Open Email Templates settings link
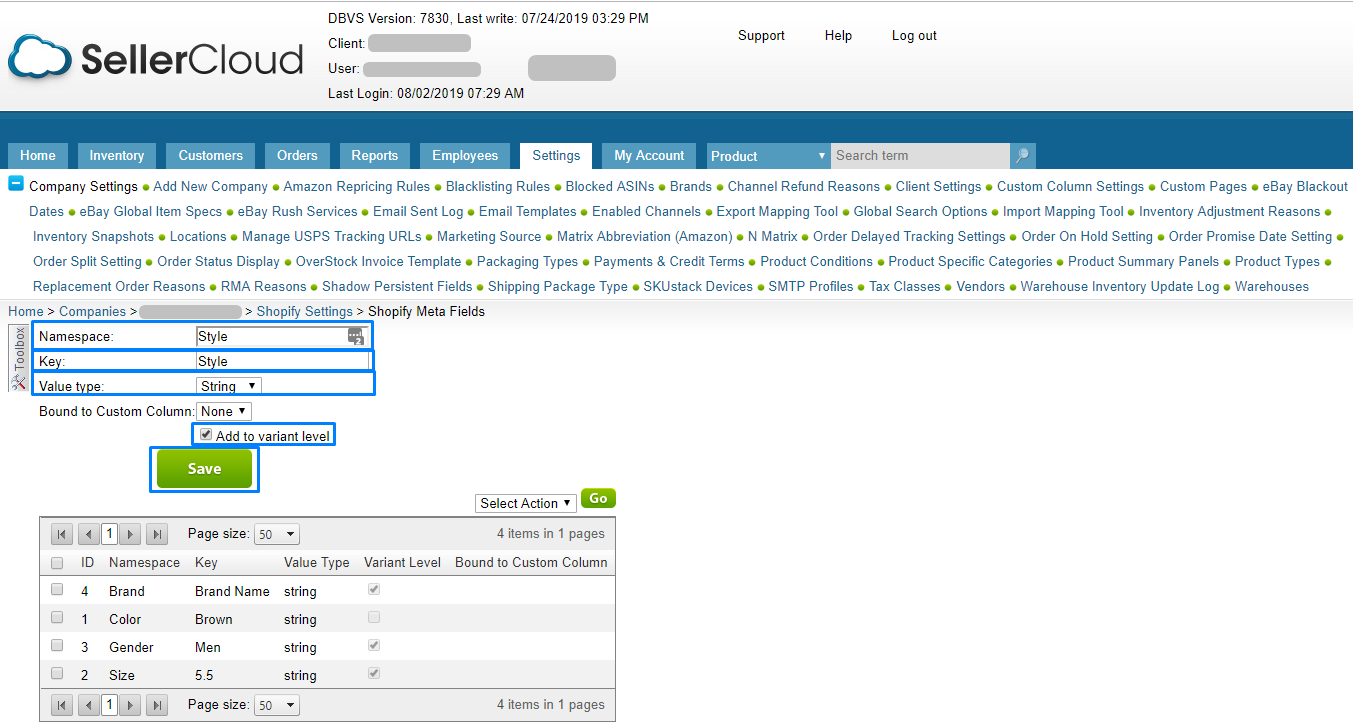The image size is (1353, 726). (528, 211)
